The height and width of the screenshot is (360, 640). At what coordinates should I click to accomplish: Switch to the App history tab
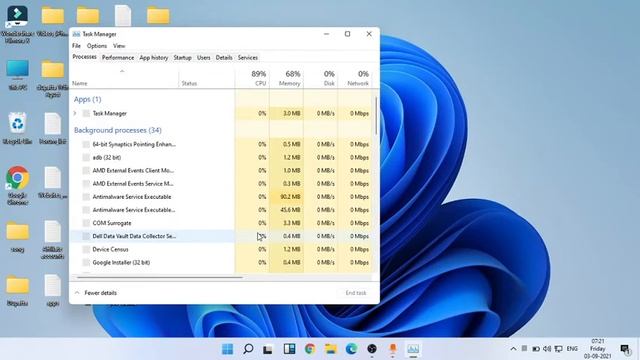pyautogui.click(x=153, y=58)
